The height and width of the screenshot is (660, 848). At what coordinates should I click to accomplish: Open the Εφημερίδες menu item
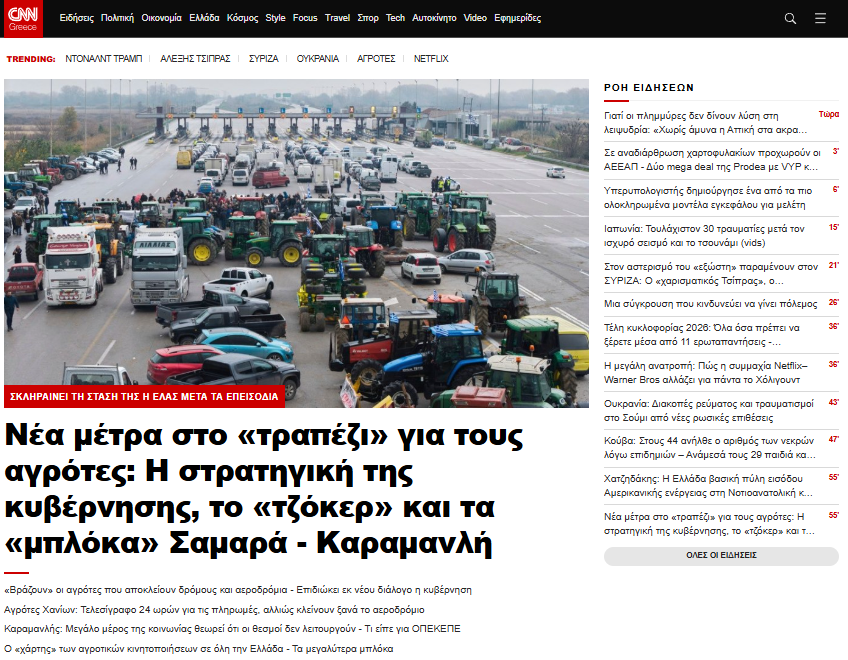(x=517, y=18)
